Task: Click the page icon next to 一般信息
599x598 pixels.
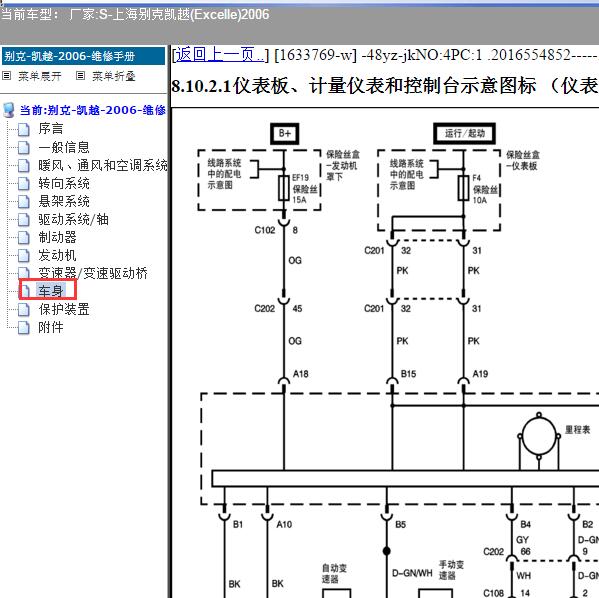Action: 24,147
